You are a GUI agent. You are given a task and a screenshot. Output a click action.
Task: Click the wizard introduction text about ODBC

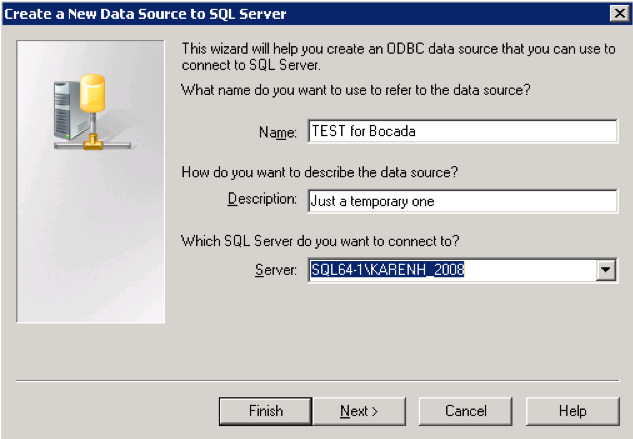(397, 57)
